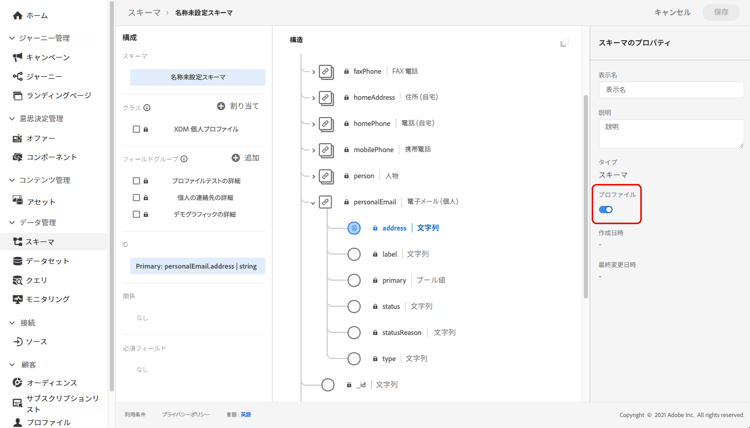The height and width of the screenshot is (428, 750).
Task: Expand the homePhone tree node
Action: 313,124
